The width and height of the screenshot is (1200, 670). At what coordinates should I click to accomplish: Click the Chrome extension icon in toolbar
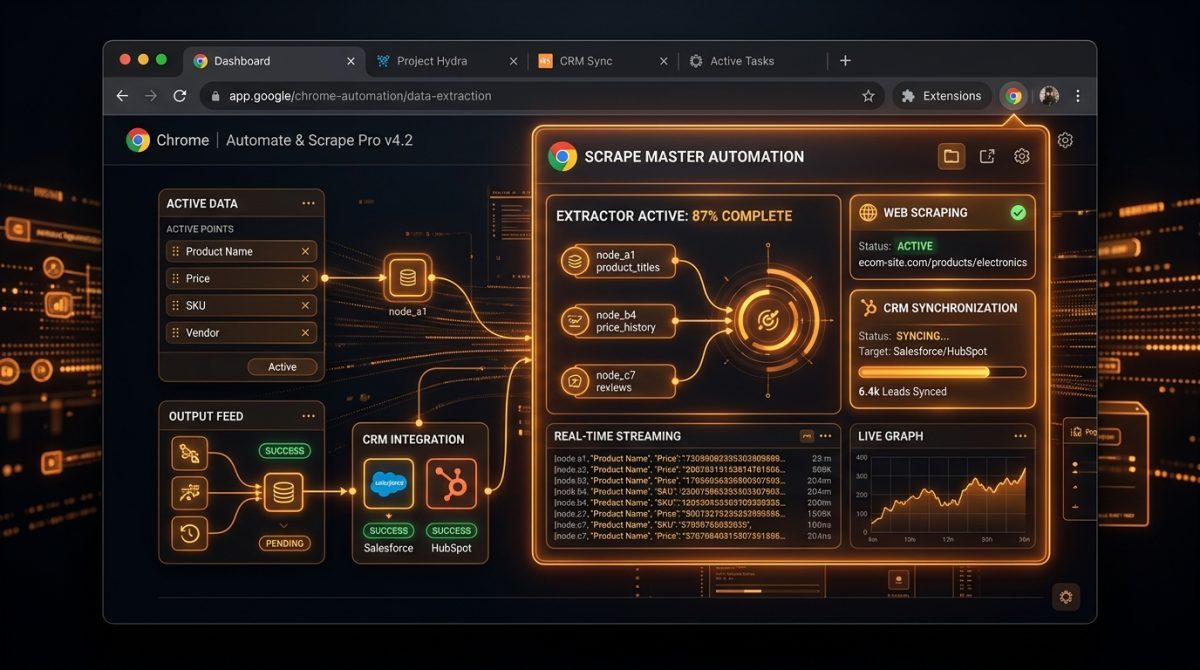(1014, 96)
